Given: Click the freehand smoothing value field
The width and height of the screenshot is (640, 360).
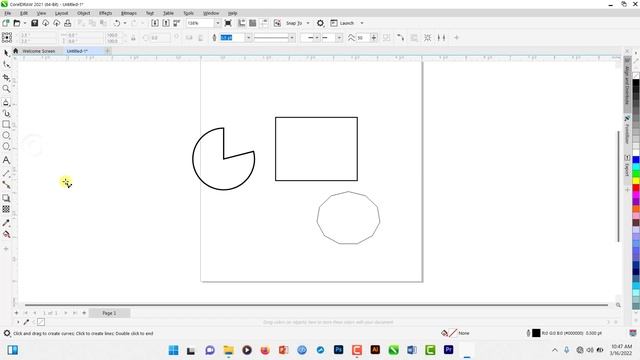Looking at the screenshot, I should (x=362, y=38).
